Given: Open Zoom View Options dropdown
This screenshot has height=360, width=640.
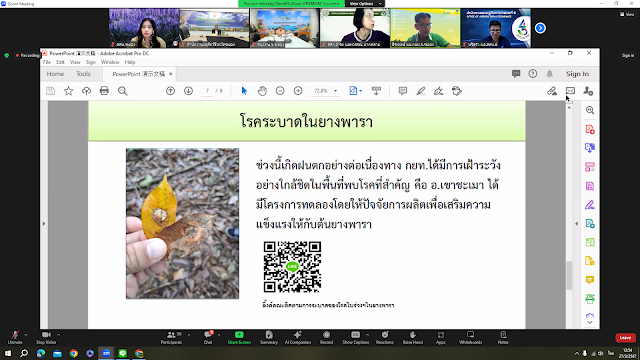Looking at the screenshot, I should (x=365, y=4).
